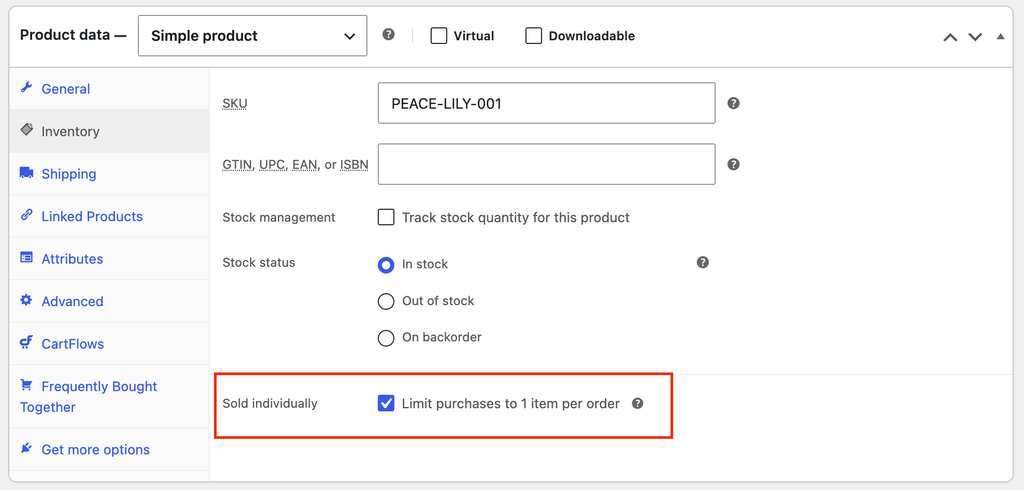Click the SKU label text
The height and width of the screenshot is (490, 1024).
click(x=234, y=103)
